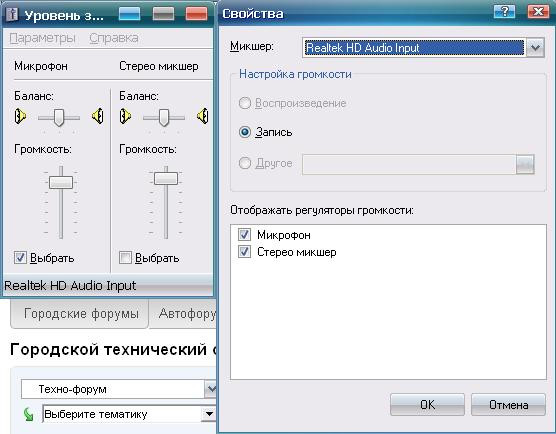Uncheck Стерео микшер in the regulators list
Viewport: 556px width, 434px height.
(x=244, y=252)
